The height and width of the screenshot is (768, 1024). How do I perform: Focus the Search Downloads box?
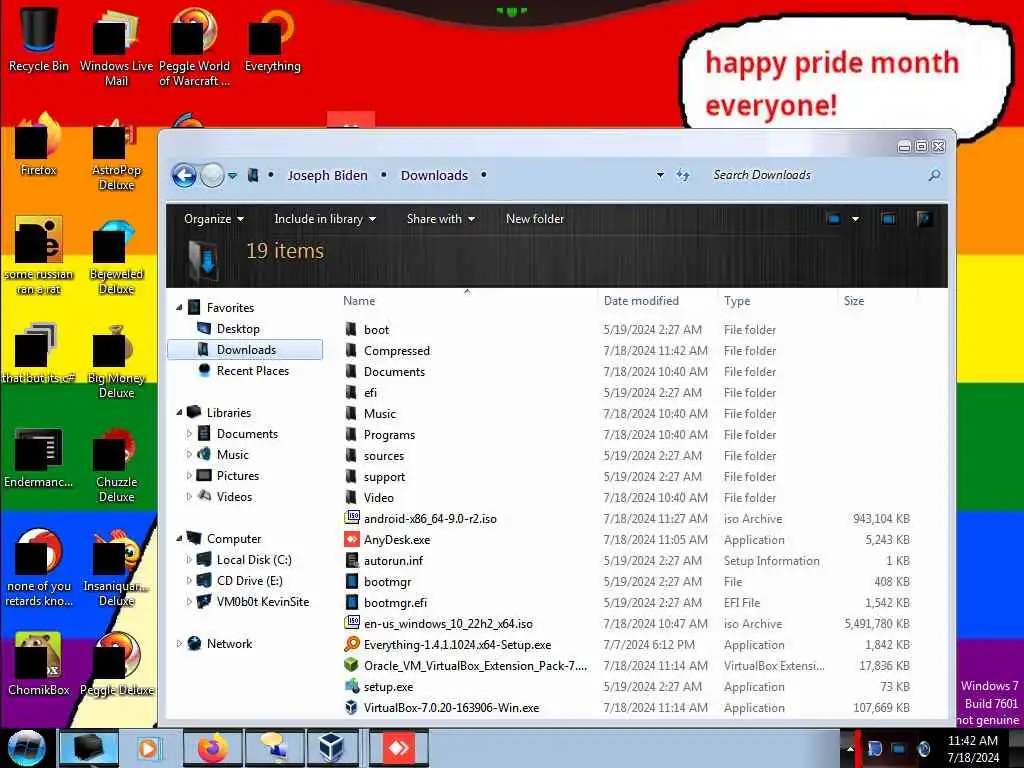tap(816, 175)
